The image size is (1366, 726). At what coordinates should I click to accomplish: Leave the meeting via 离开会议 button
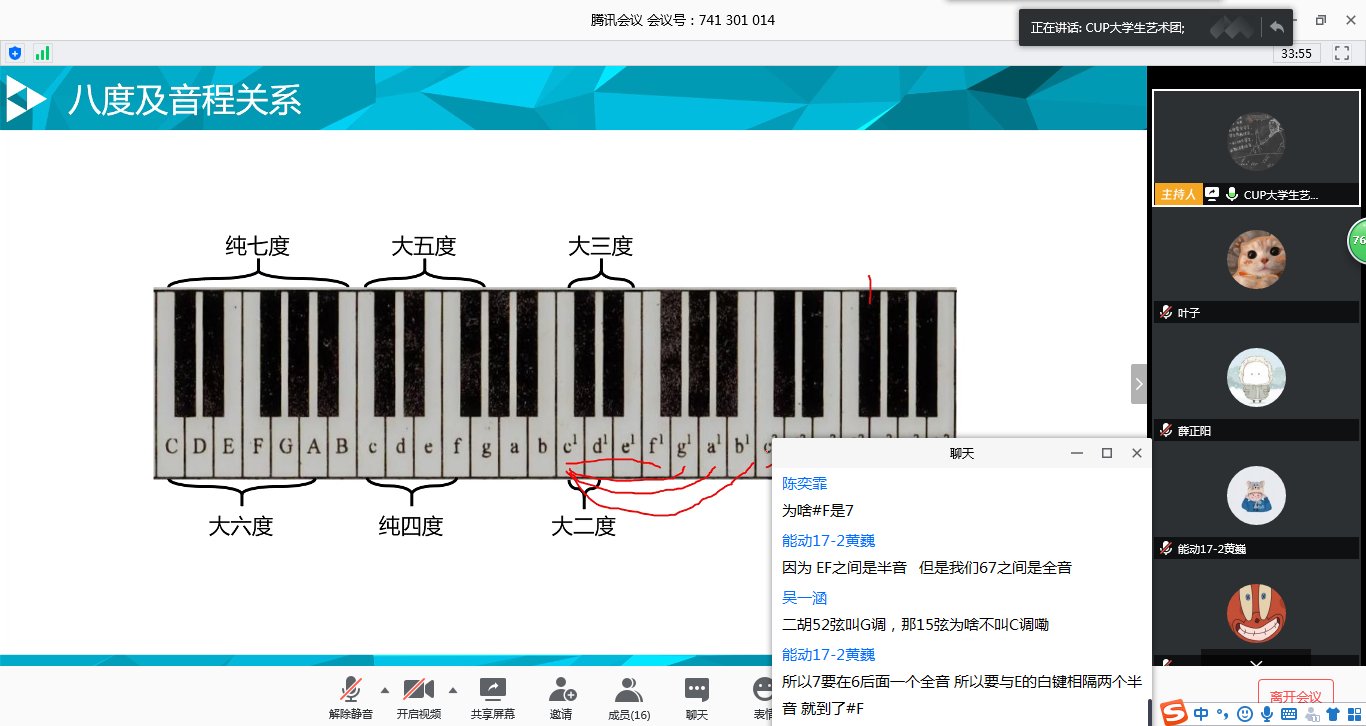point(1295,696)
